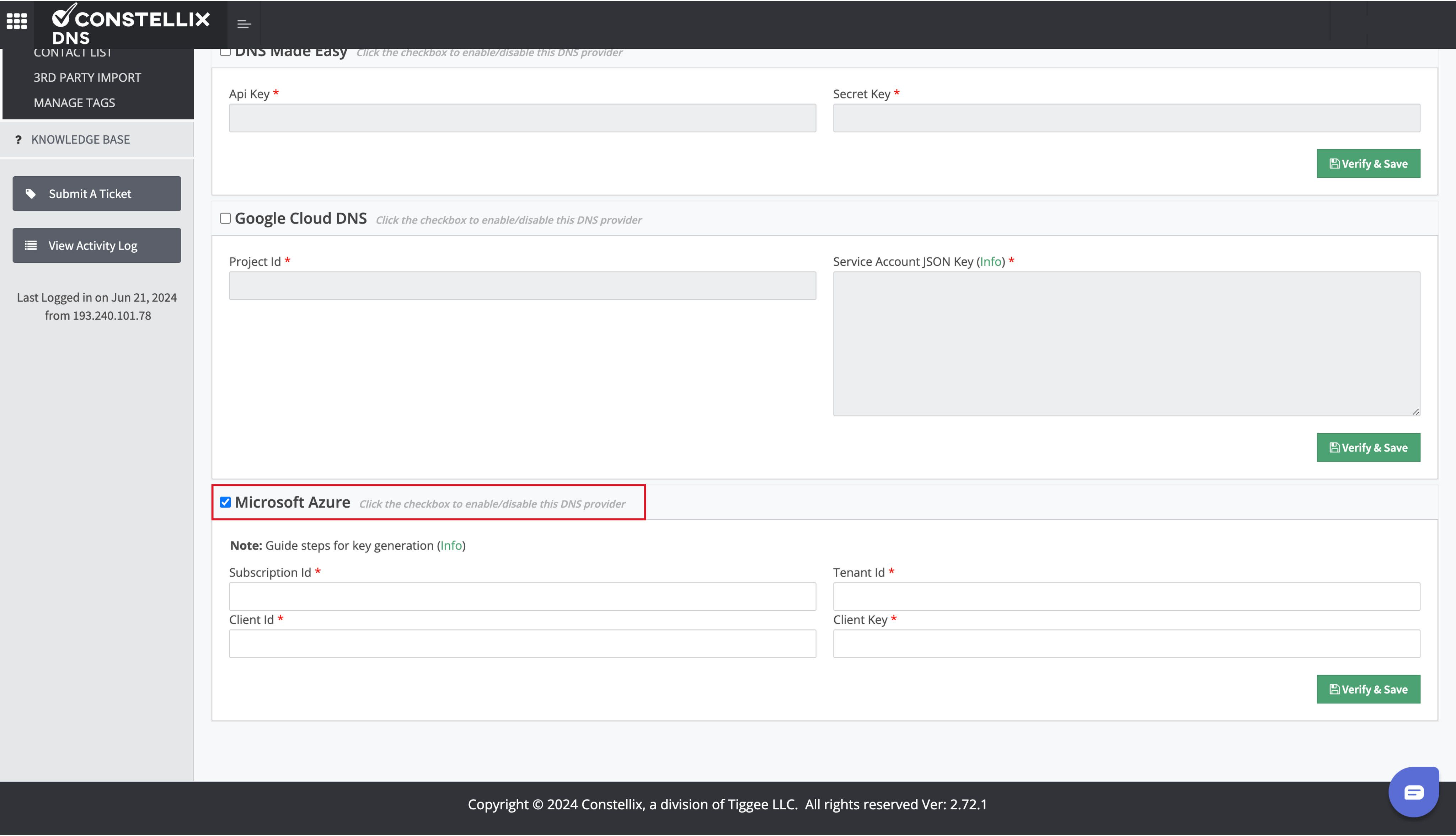The height and width of the screenshot is (836, 1456).
Task: Open KNOWLEDGE BASE sidebar section
Action: click(80, 140)
